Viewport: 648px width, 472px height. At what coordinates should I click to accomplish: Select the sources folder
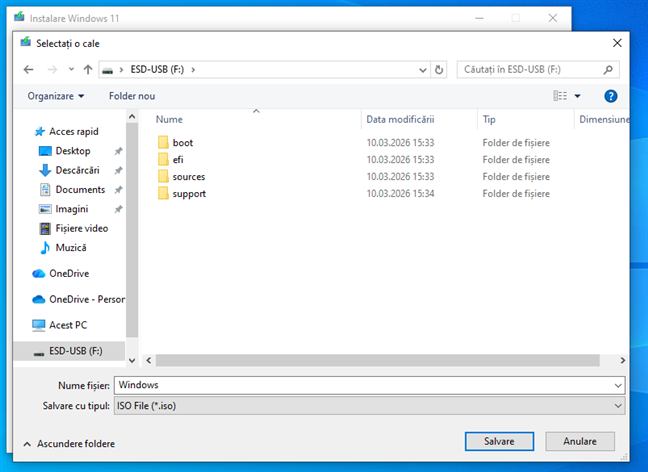(x=188, y=176)
